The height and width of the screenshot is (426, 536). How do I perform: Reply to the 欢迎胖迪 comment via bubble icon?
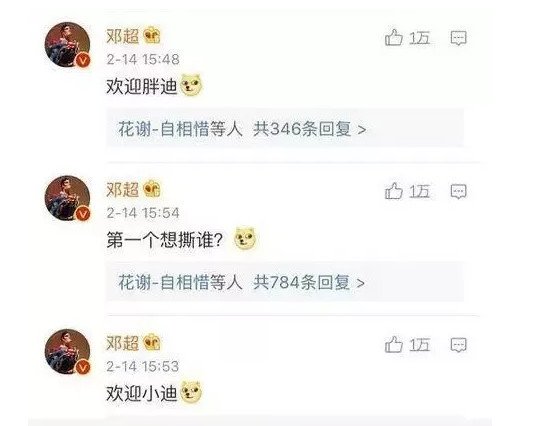pyautogui.click(x=458, y=38)
